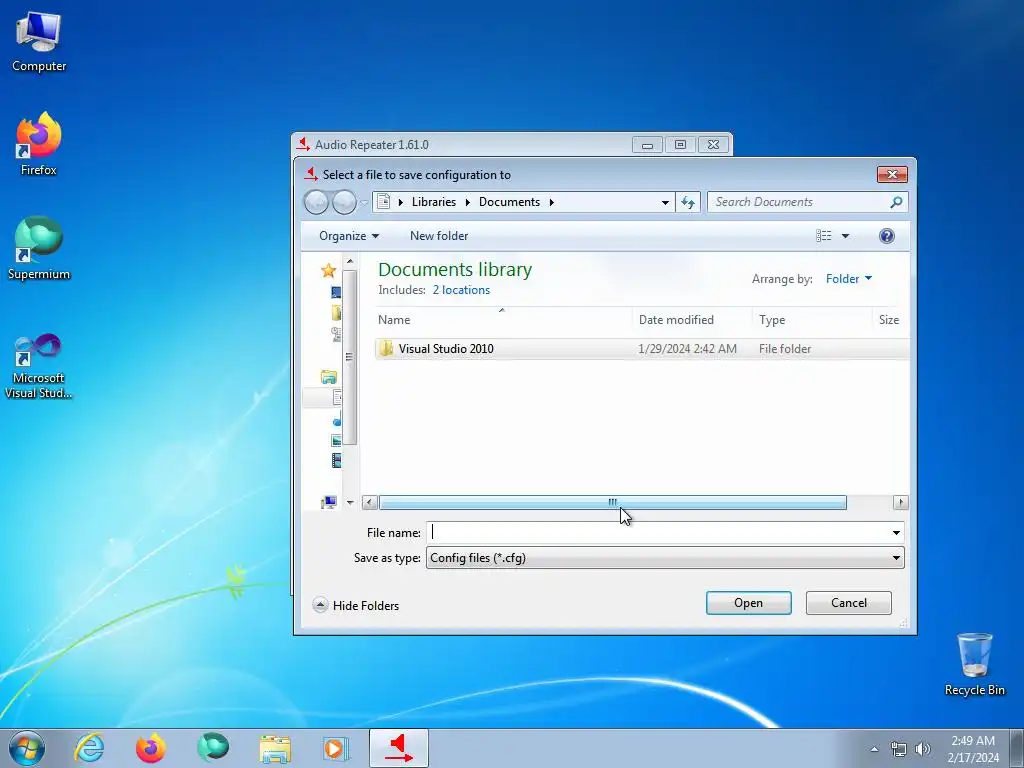The height and width of the screenshot is (768, 1024).
Task: Click the taskbar clock and date
Action: point(973,749)
